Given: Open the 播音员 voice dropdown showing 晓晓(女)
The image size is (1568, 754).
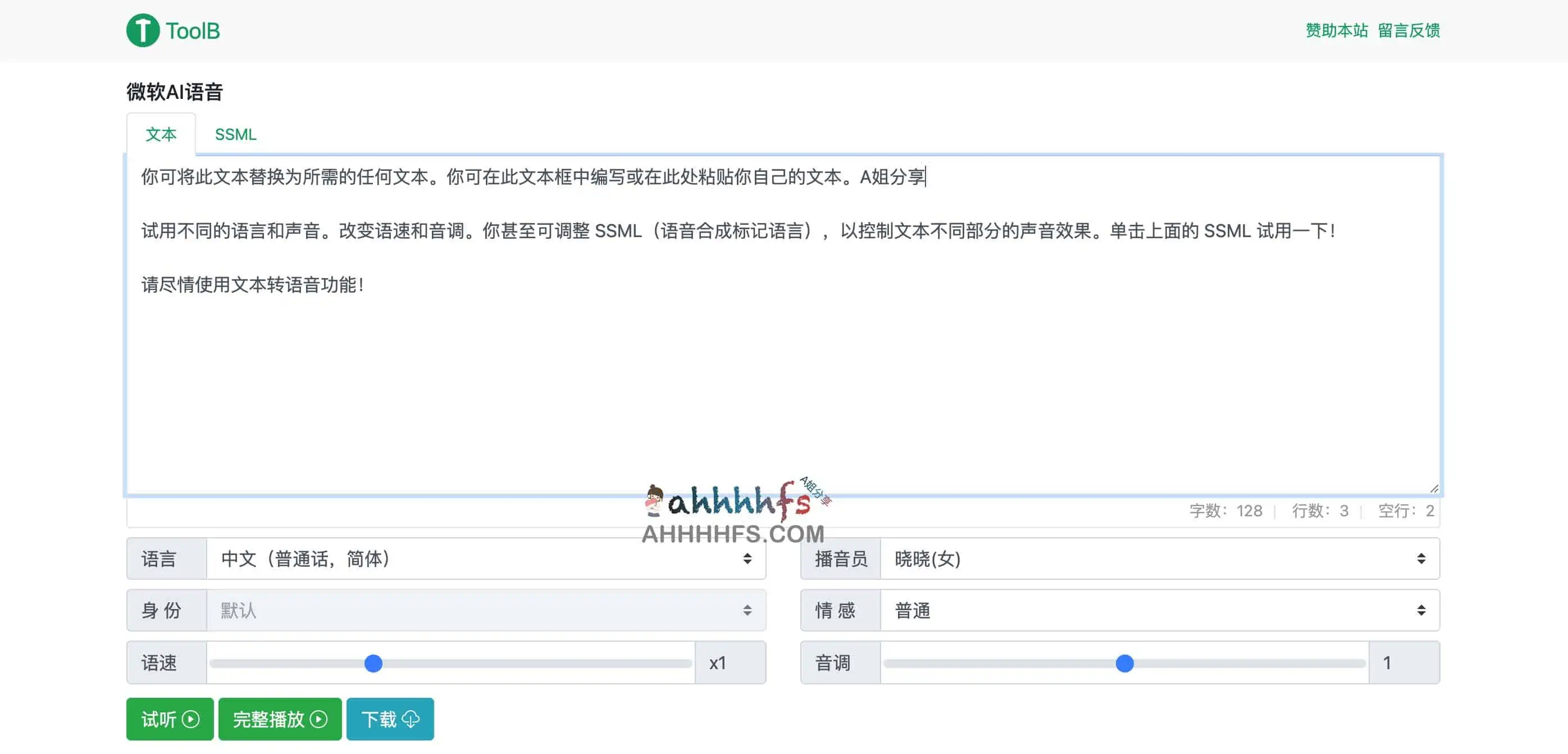Looking at the screenshot, I should click(x=1156, y=558).
